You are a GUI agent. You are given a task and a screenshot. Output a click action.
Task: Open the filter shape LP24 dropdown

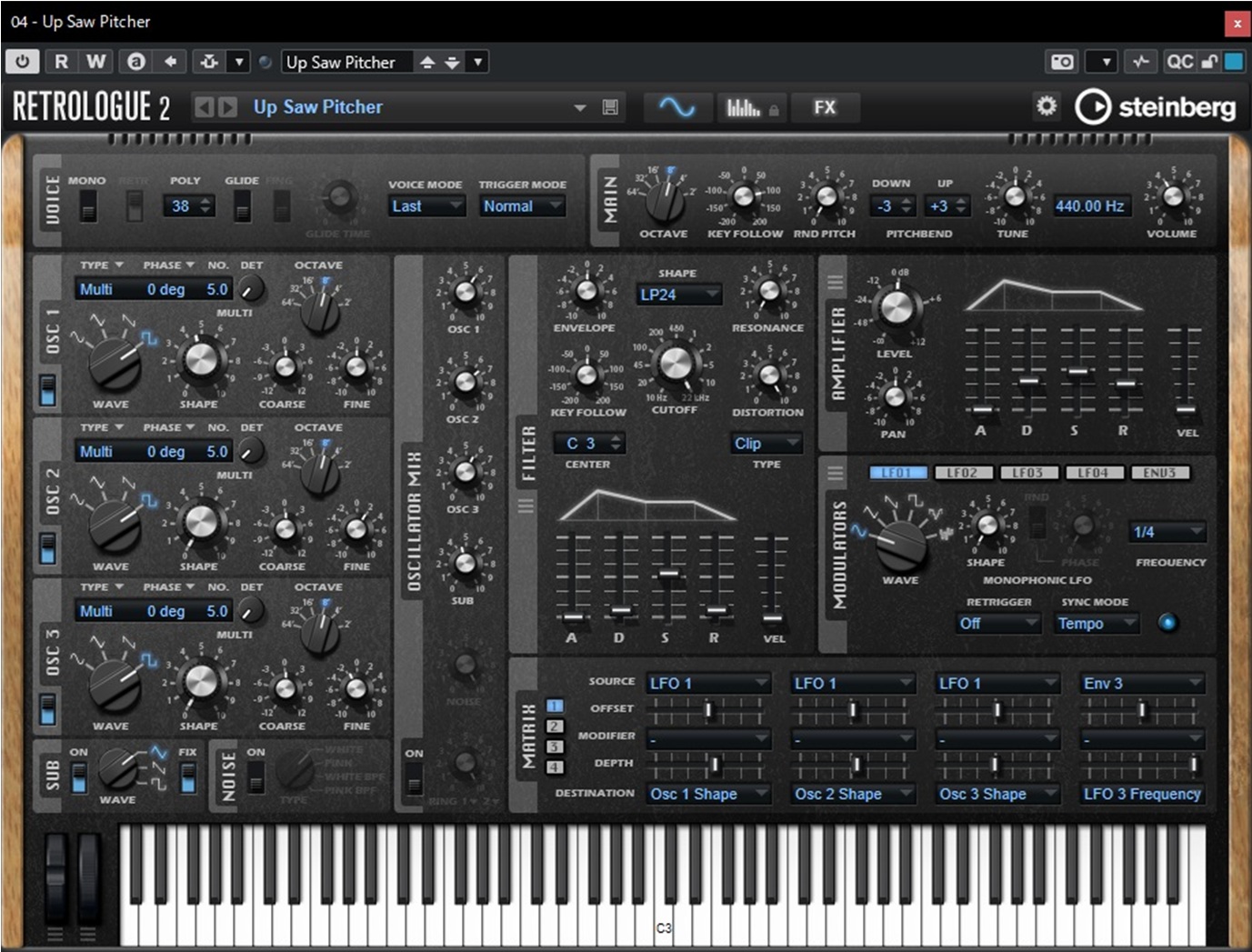678,295
